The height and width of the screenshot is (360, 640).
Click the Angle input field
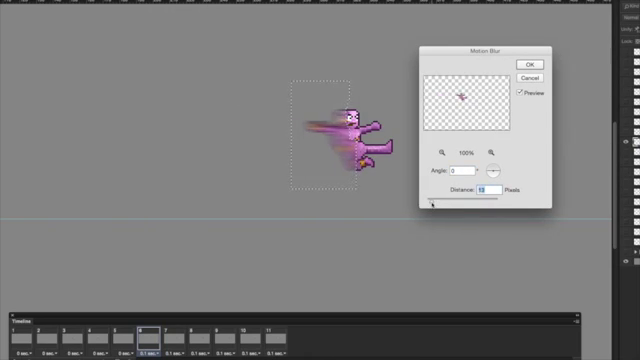point(462,171)
